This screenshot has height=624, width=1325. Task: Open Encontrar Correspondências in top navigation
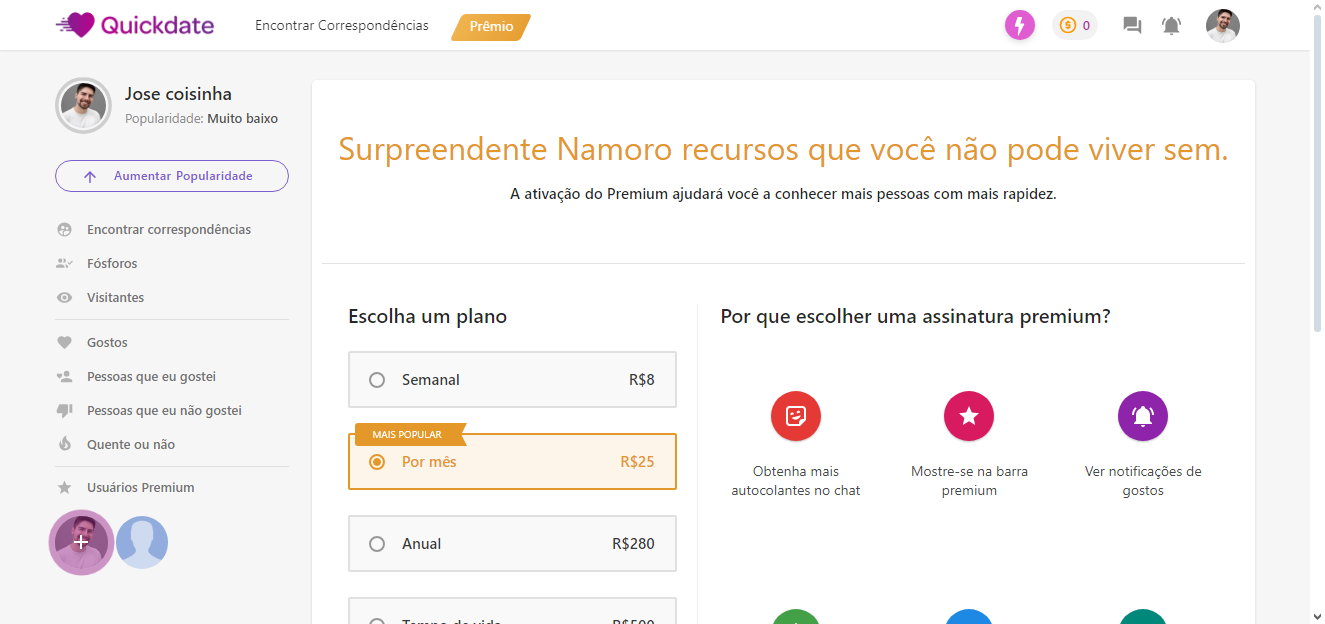[x=342, y=26]
